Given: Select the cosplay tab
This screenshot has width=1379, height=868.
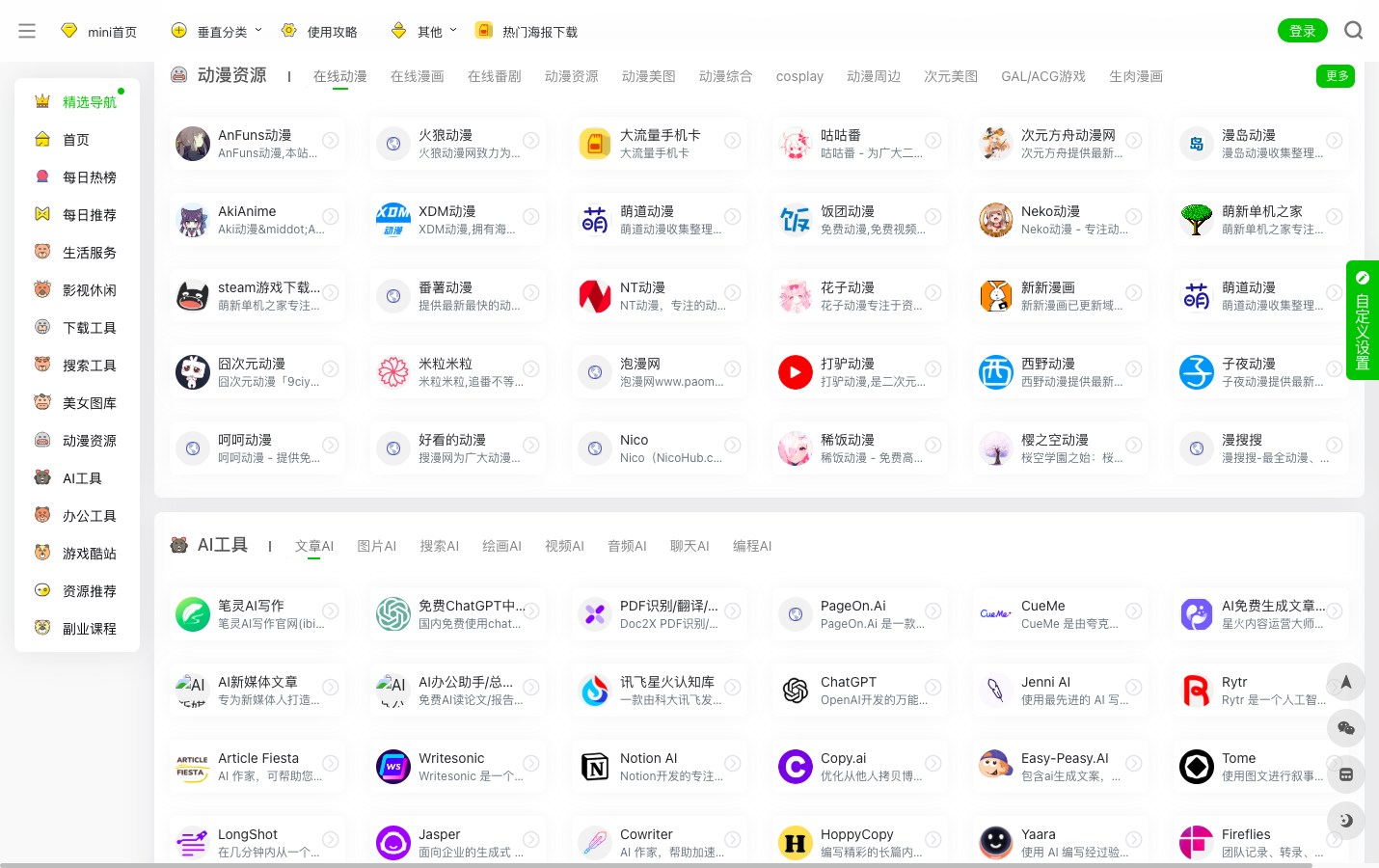Looking at the screenshot, I should tap(799, 76).
